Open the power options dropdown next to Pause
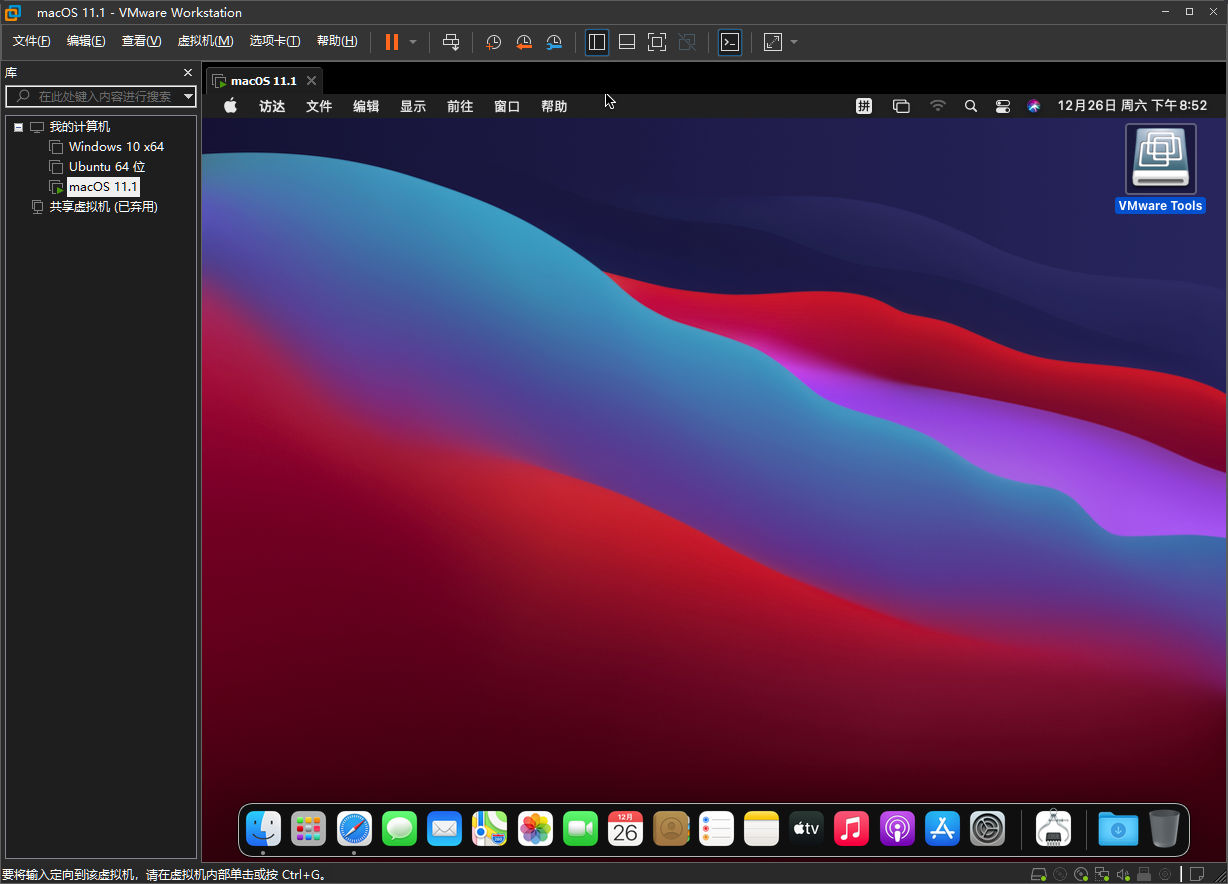1228x884 pixels. (413, 42)
